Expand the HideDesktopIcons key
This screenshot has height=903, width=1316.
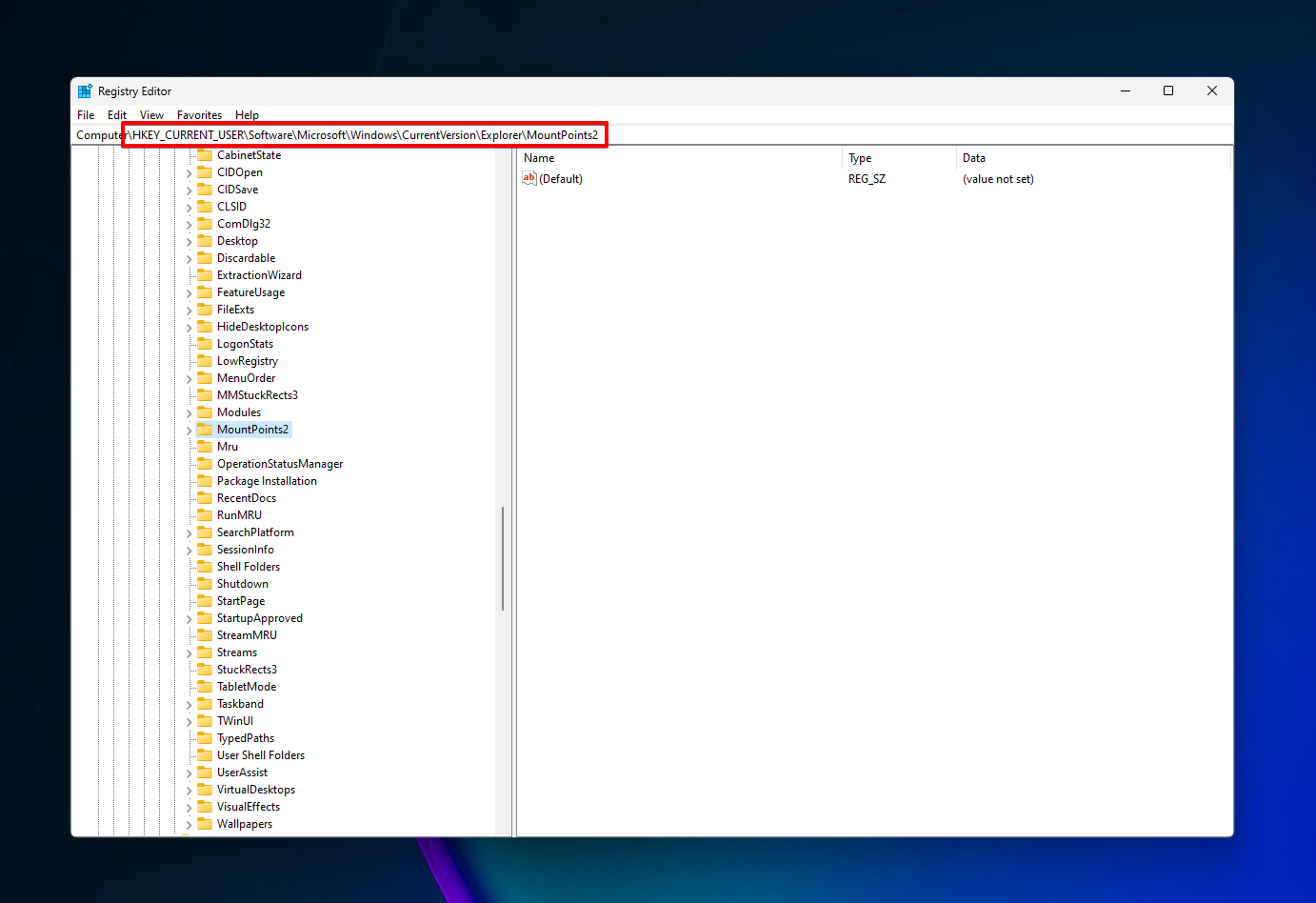point(189,328)
